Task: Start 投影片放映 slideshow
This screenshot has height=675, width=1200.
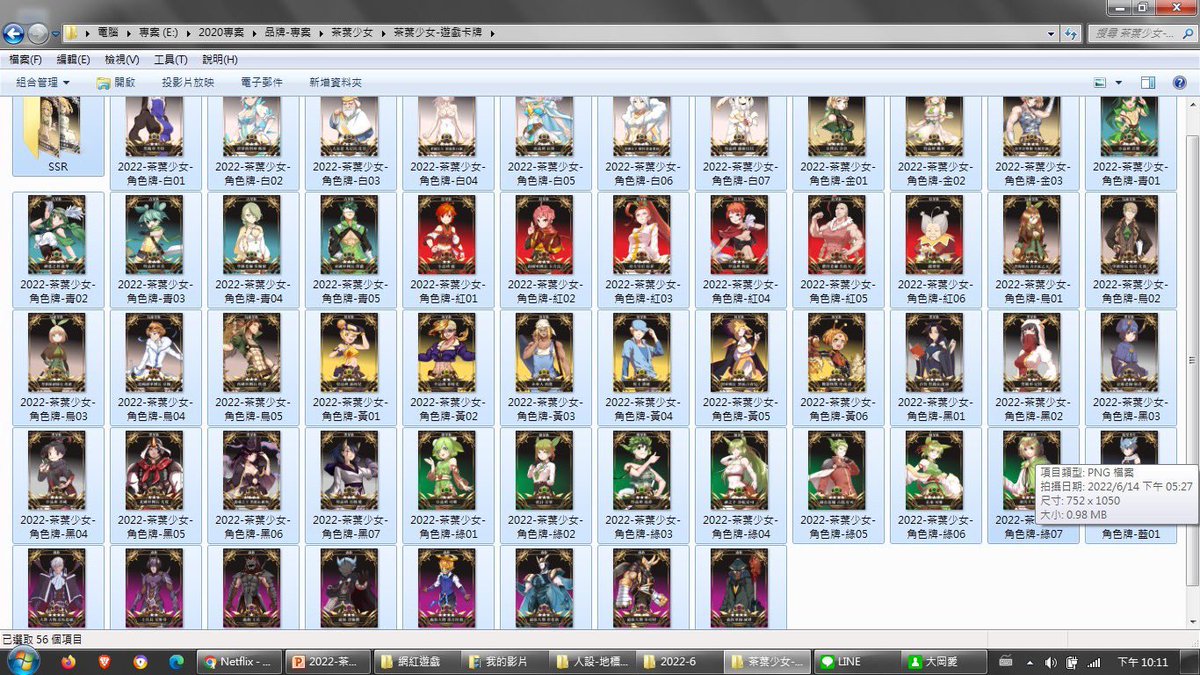Action: point(188,82)
